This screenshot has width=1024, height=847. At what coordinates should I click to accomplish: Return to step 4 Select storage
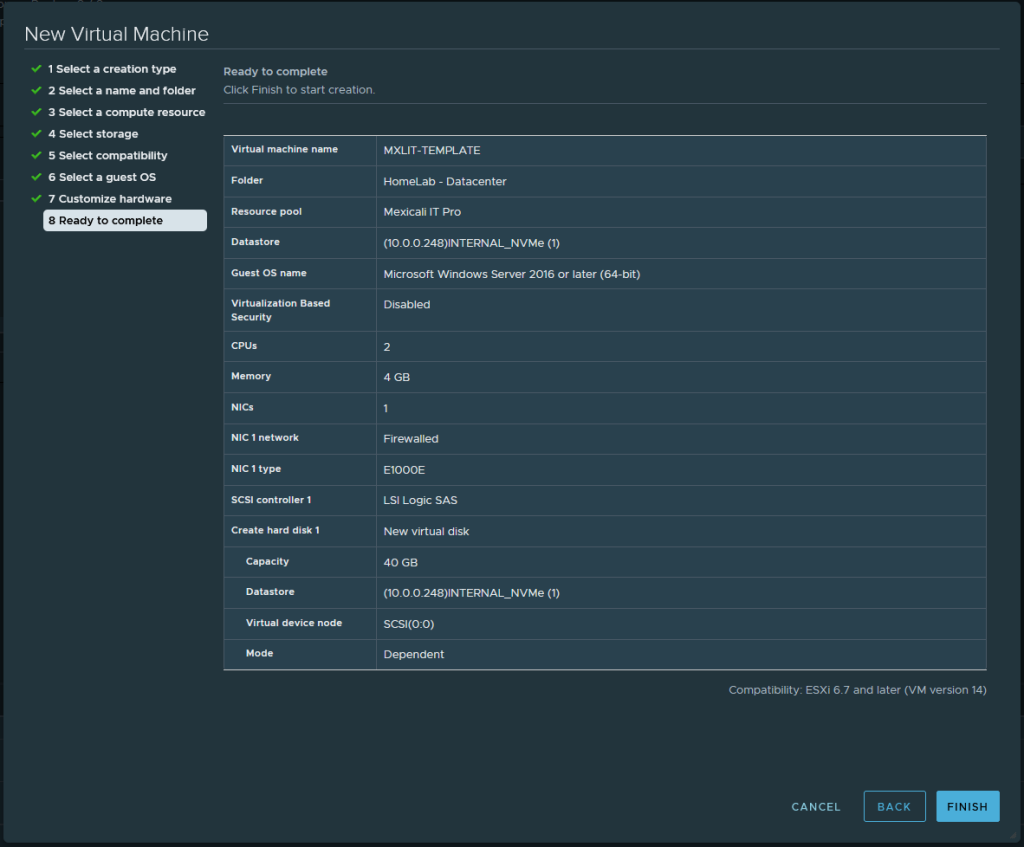[93, 134]
